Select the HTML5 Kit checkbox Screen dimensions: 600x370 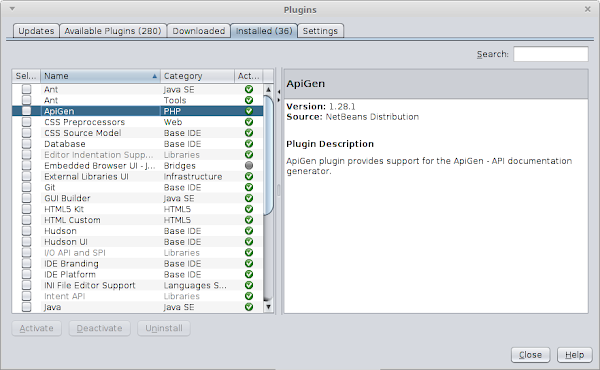(26, 209)
